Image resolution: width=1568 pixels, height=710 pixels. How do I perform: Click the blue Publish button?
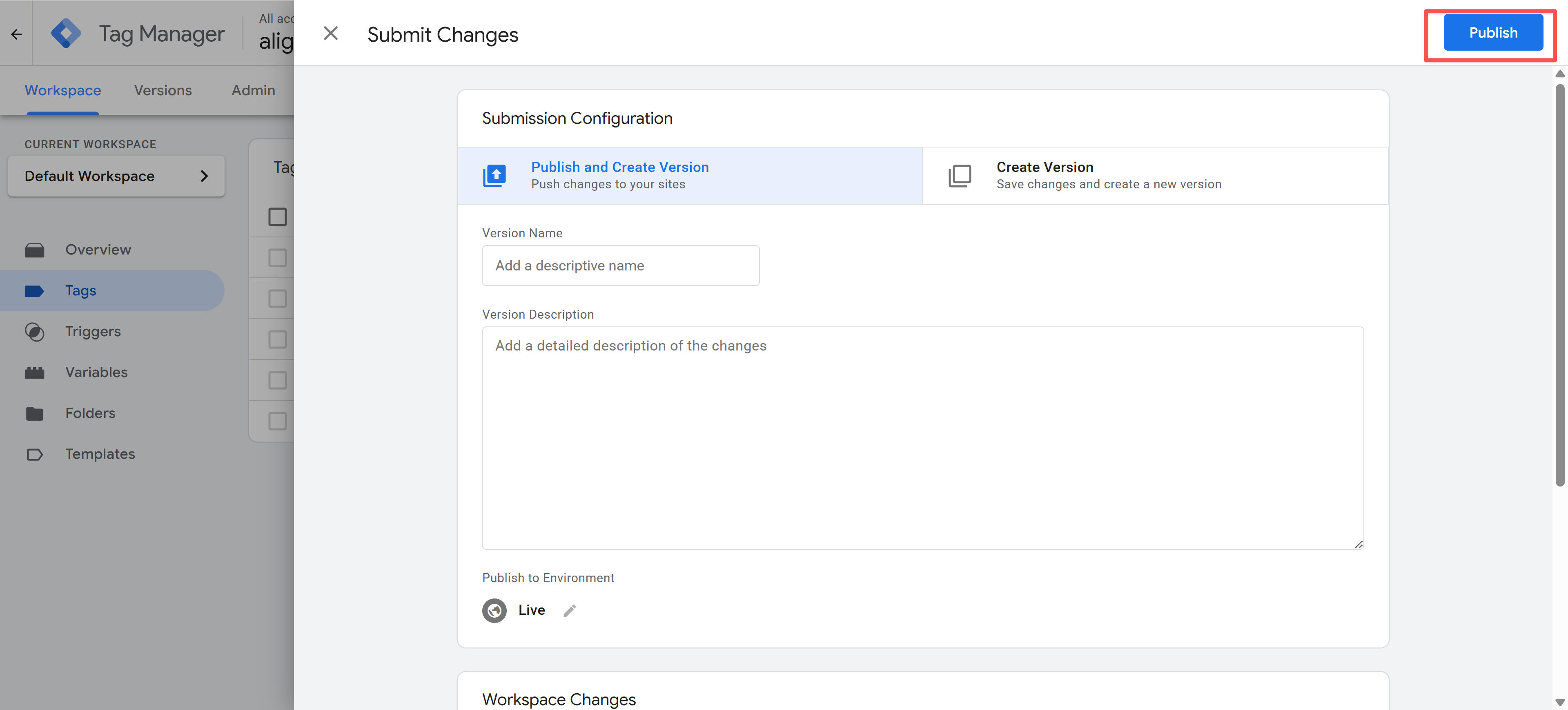[1492, 33]
